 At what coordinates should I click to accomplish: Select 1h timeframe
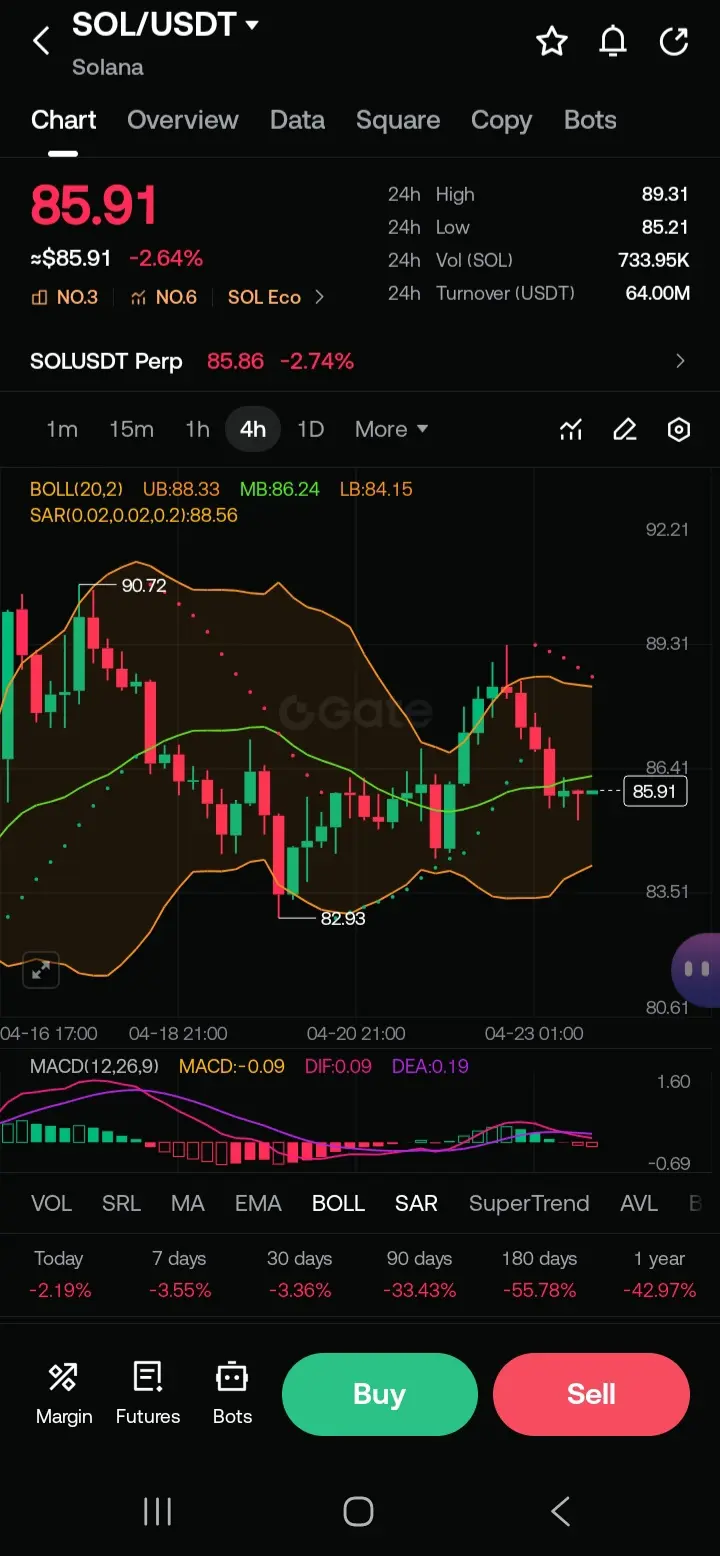coord(197,430)
